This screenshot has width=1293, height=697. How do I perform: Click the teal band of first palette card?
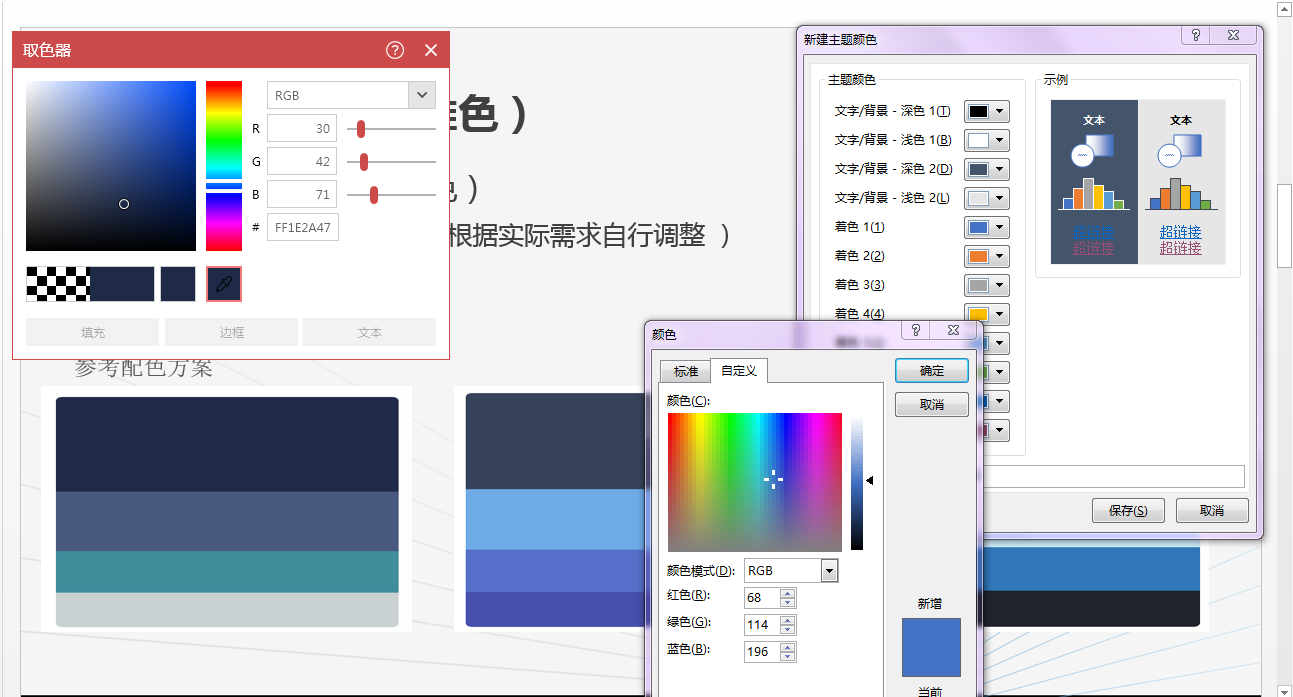point(227,571)
